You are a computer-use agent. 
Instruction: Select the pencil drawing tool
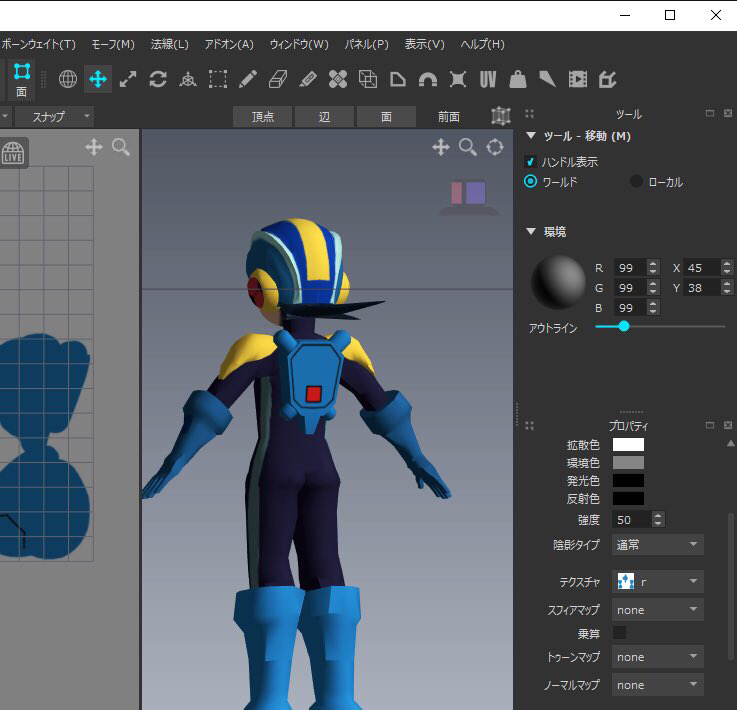pyautogui.click(x=248, y=79)
